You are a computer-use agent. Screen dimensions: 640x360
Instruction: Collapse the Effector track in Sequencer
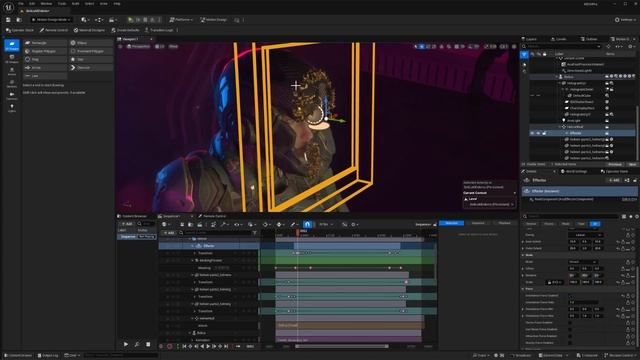193,246
